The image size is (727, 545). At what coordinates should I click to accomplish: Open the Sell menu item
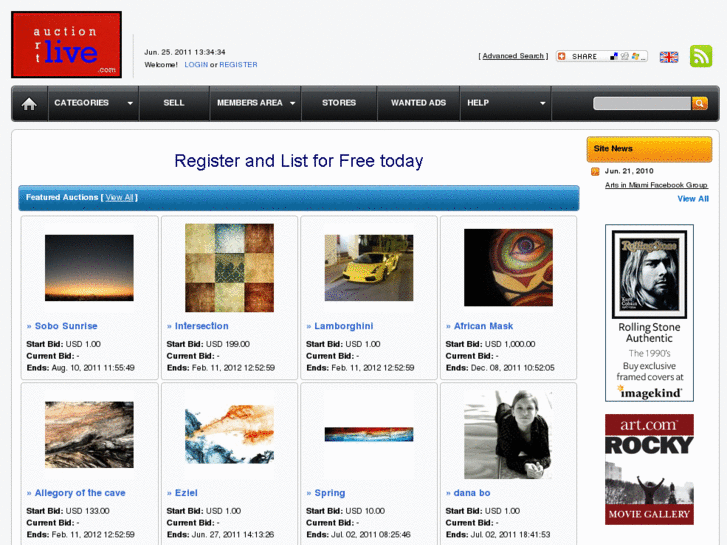point(174,103)
